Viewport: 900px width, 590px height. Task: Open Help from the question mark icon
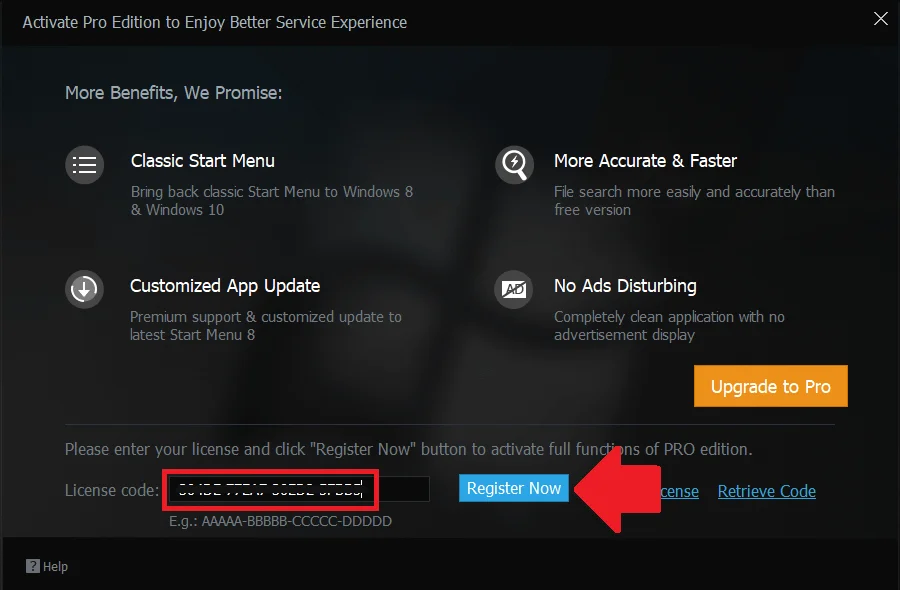pyautogui.click(x=33, y=566)
